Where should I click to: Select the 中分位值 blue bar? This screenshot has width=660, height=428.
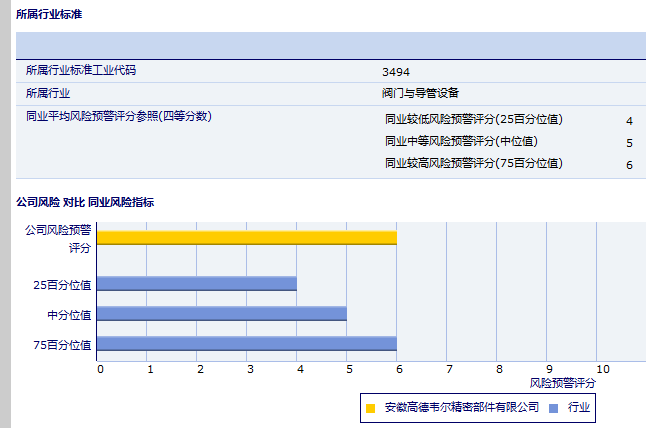click(222, 314)
